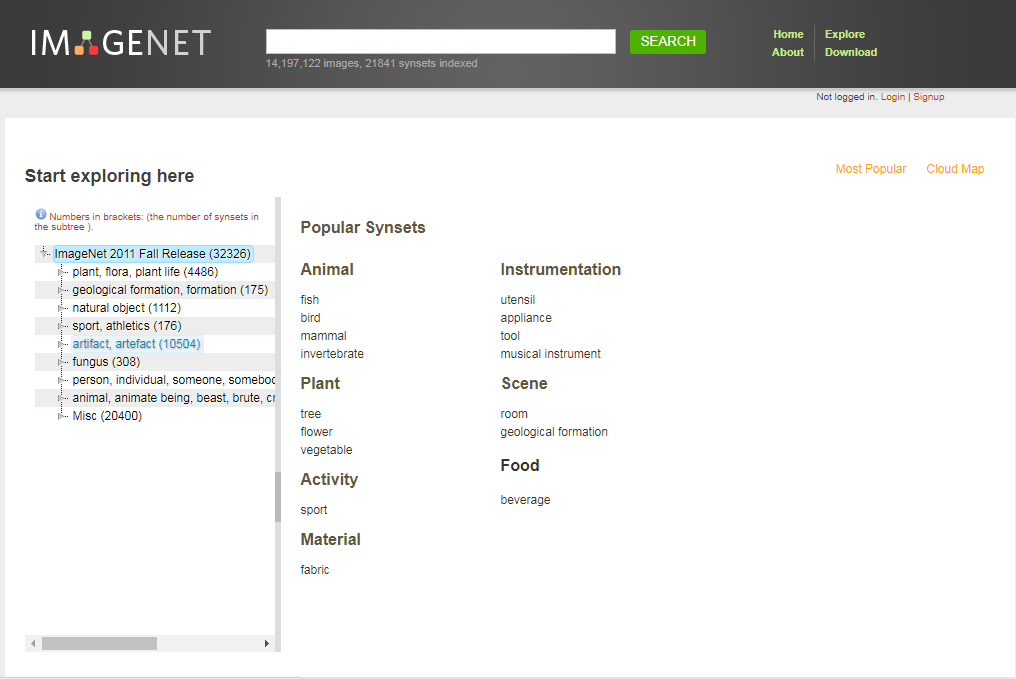The height and width of the screenshot is (679, 1016).
Task: Click the green SEARCH button
Action: [668, 41]
